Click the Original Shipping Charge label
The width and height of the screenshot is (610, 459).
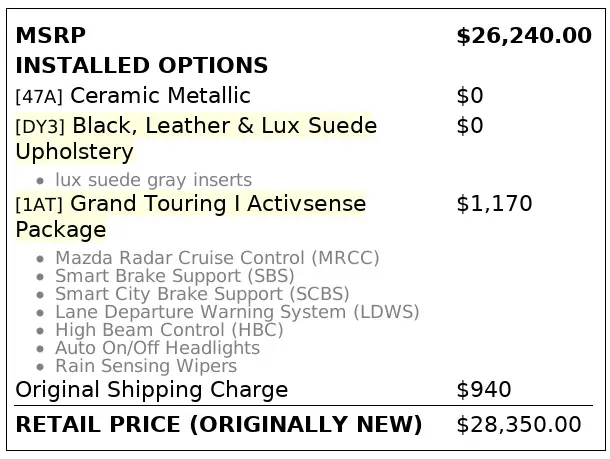pyautogui.click(x=151, y=390)
